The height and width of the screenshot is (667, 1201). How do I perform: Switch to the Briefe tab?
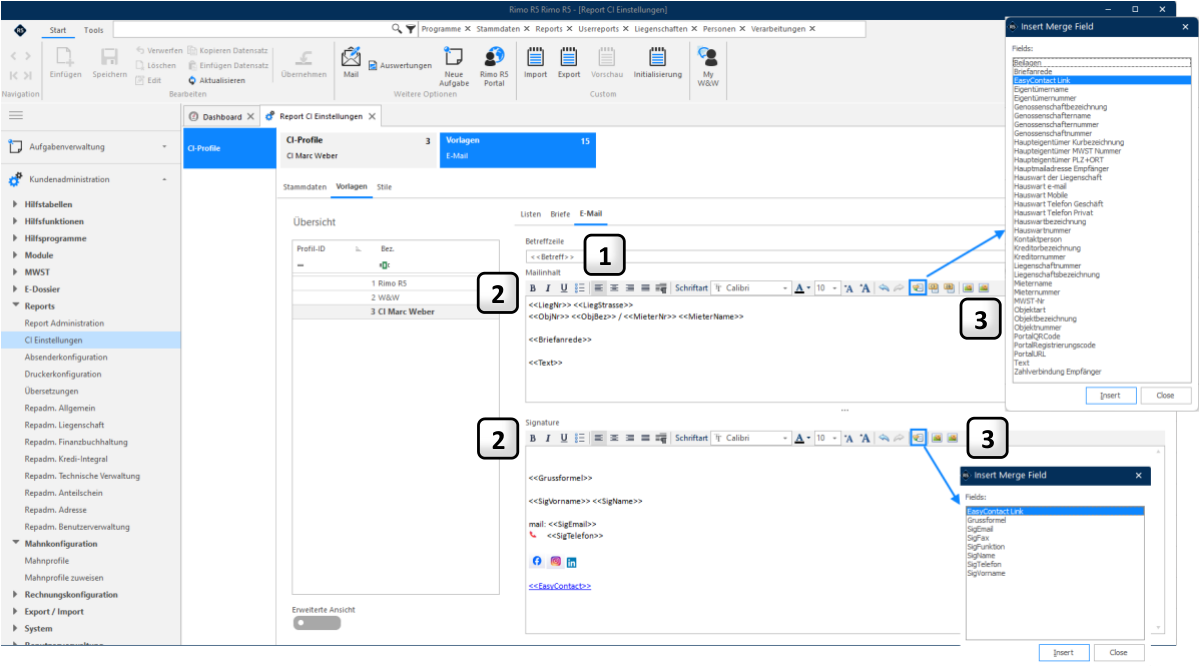click(x=560, y=214)
